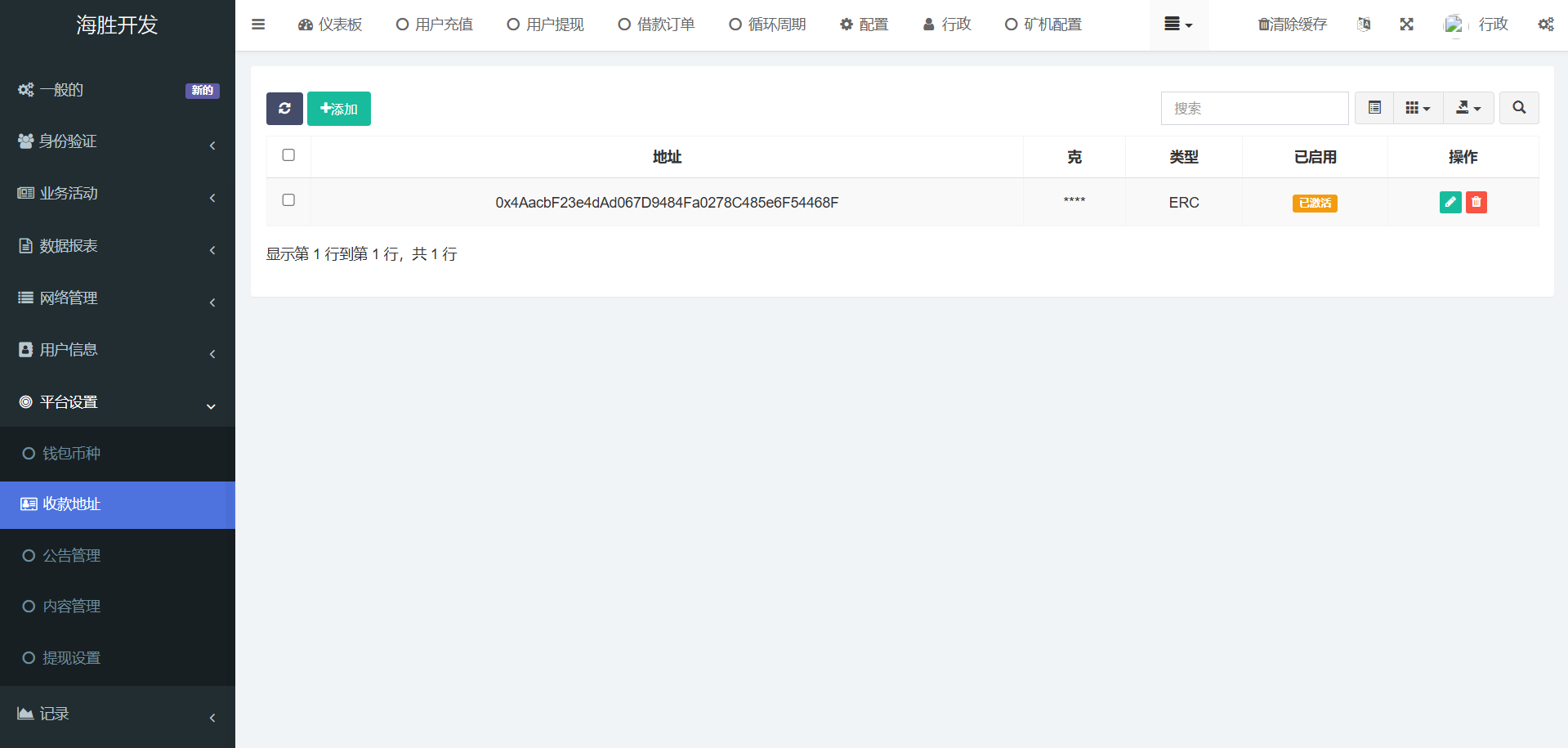Open the export data dropdown
The height and width of the screenshot is (748, 1568).
1468,108
